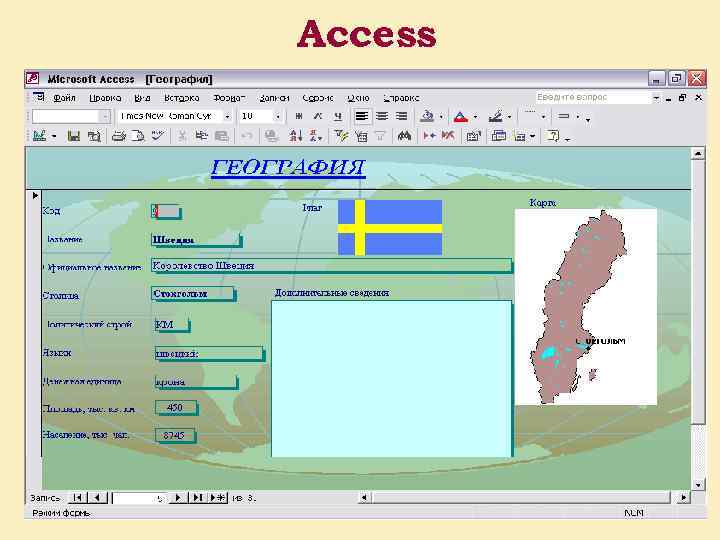This screenshot has width=720, height=540.
Task: Open the fill color dropdown arrow
Action: (x=441, y=117)
